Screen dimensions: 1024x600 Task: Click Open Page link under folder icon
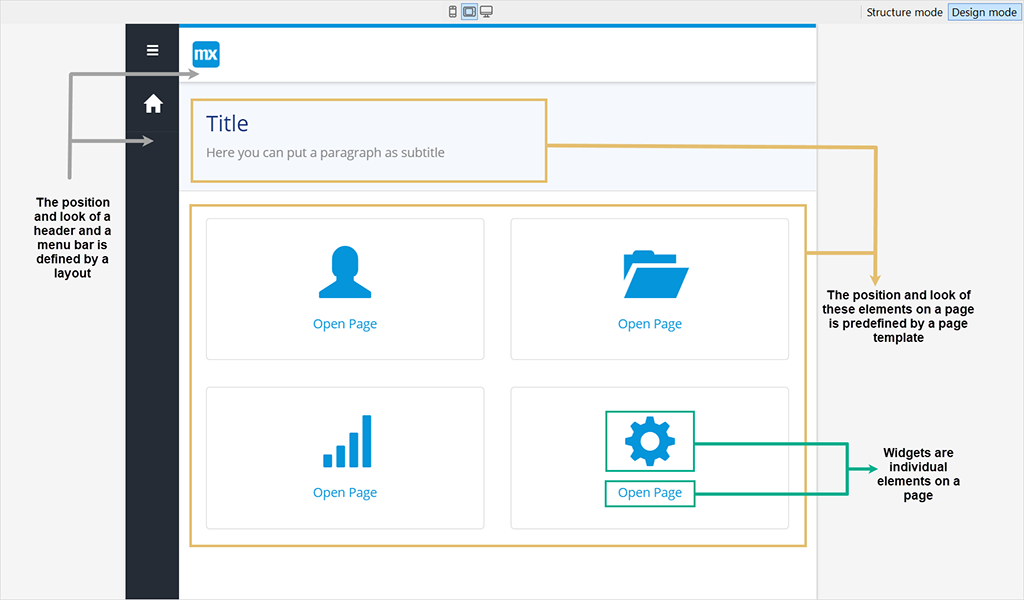click(x=650, y=324)
